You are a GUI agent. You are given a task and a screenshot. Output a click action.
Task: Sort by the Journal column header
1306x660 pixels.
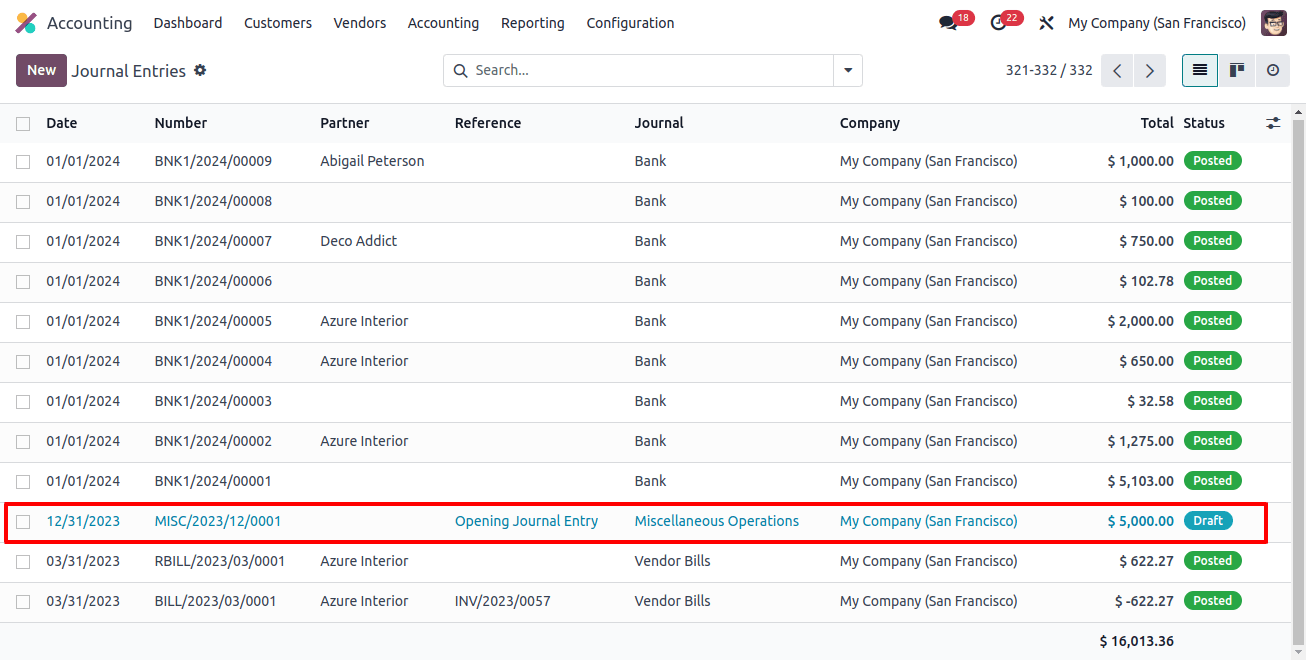[659, 123]
